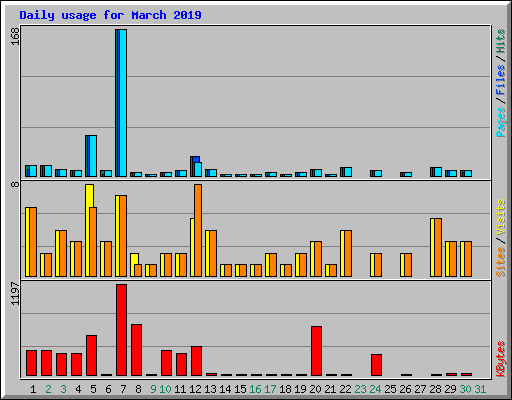This screenshot has width=512, height=400.
Task: Click green day 30 on the x-axis
Action: click(x=465, y=389)
